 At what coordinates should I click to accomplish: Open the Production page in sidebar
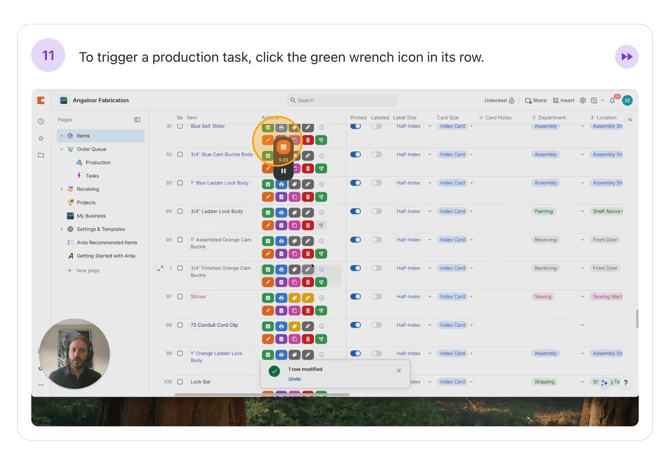(x=98, y=162)
